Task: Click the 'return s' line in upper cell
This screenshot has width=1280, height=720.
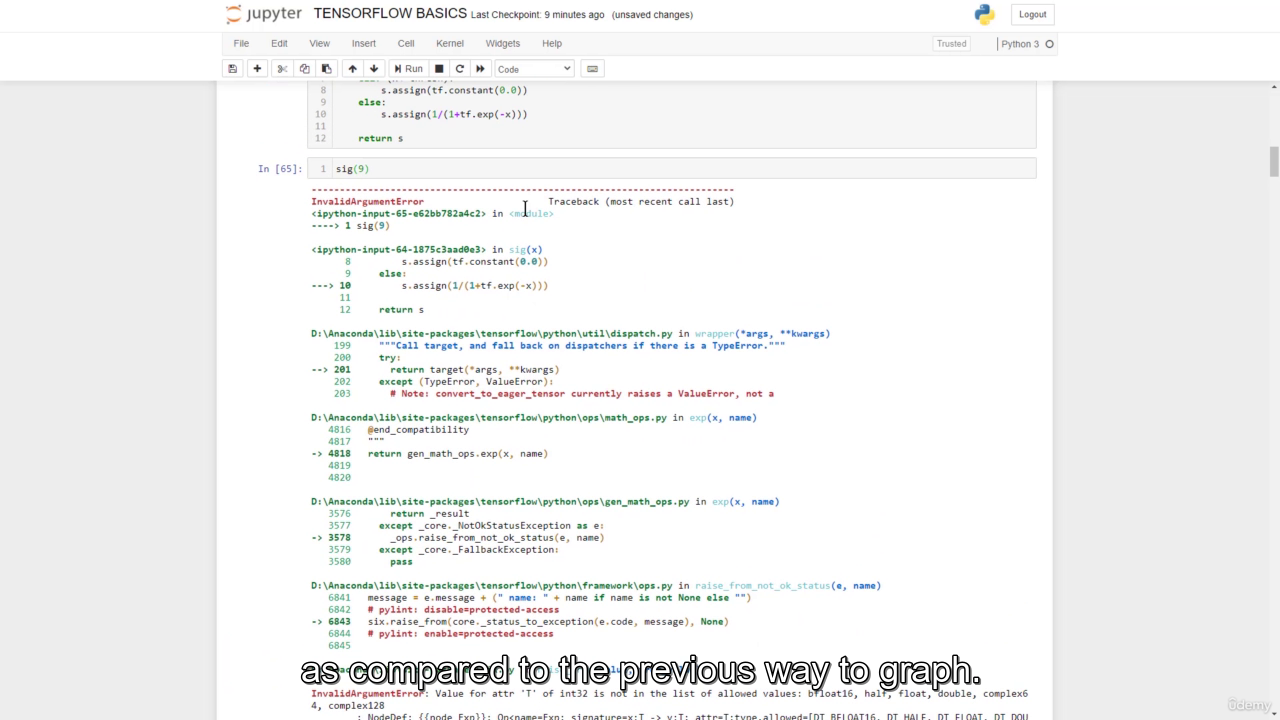Action: (380, 138)
